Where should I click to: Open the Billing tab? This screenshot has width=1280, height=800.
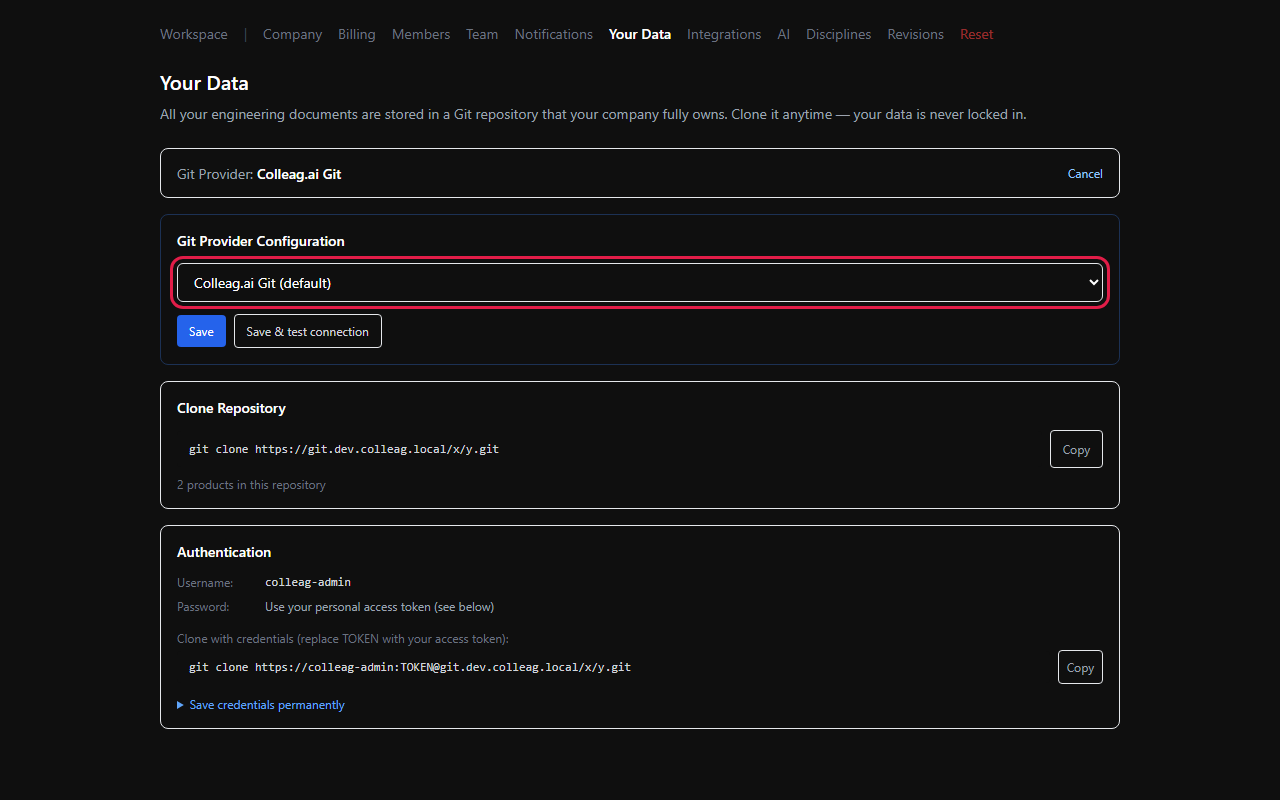pyautogui.click(x=357, y=34)
